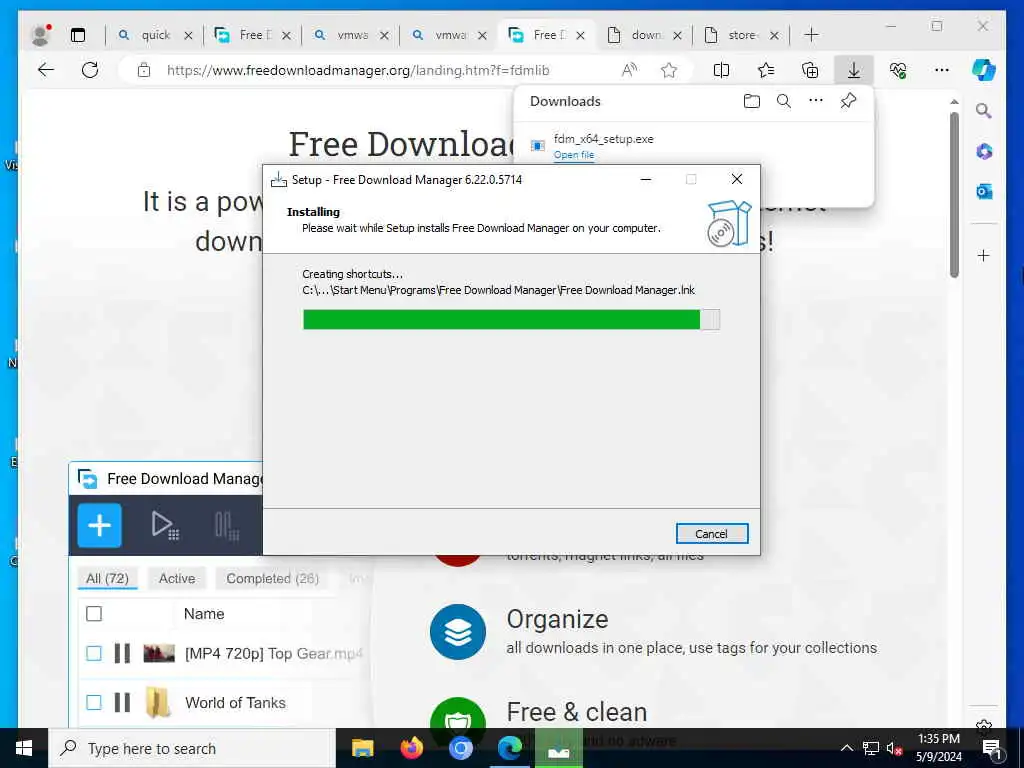Add a sidebar app with plus icon
This screenshot has width=1024, height=768.
coord(984,255)
